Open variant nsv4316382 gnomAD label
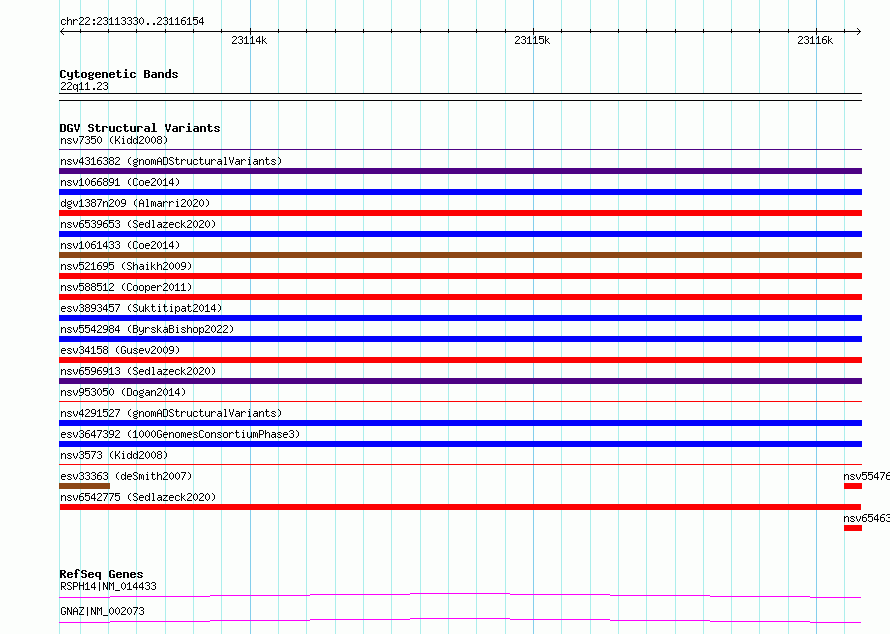The height and width of the screenshot is (634, 890). pyautogui.click(x=171, y=161)
